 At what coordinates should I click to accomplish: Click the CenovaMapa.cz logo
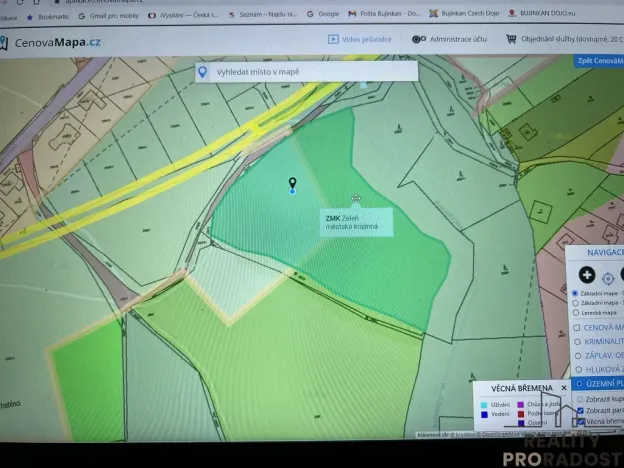click(x=50, y=43)
